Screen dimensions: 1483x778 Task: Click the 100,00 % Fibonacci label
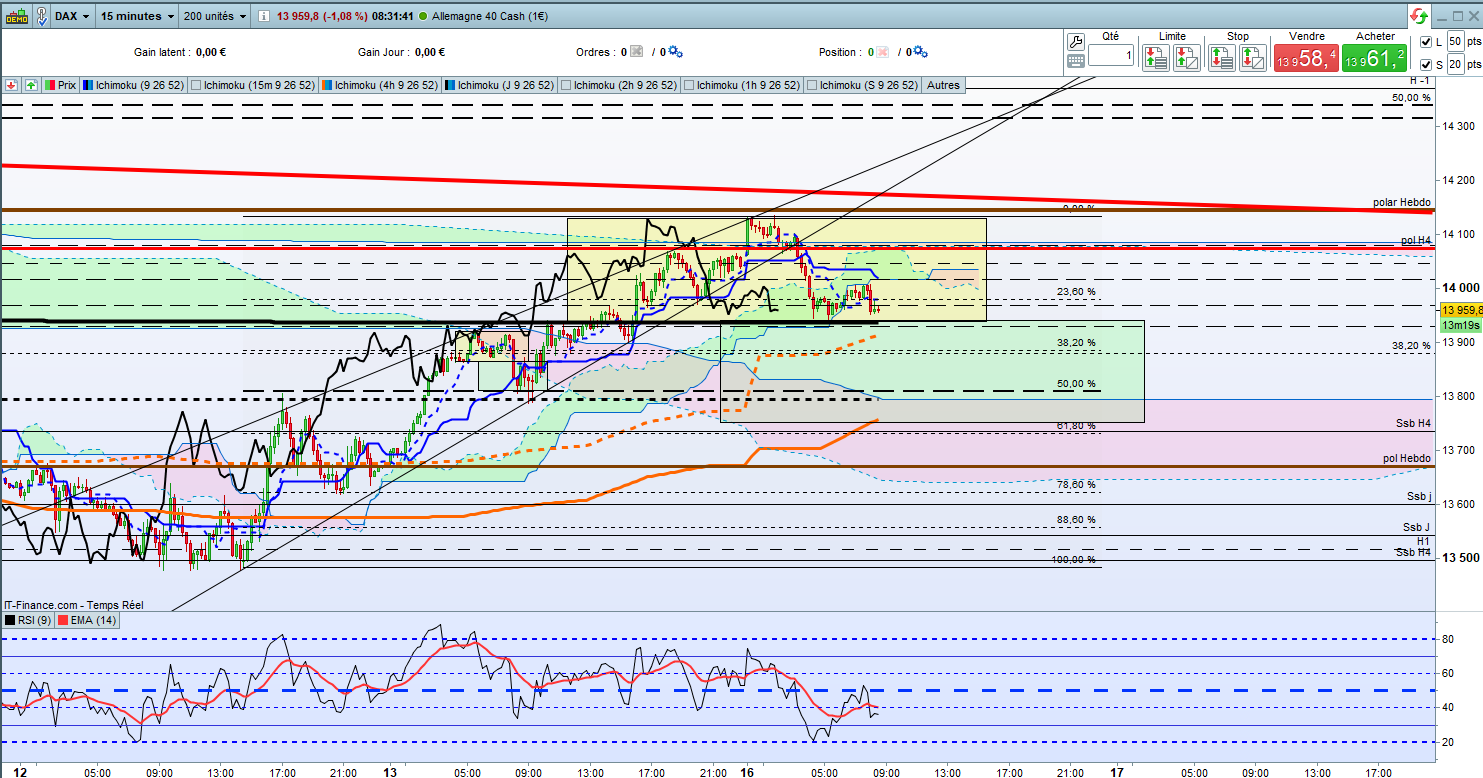(1075, 560)
